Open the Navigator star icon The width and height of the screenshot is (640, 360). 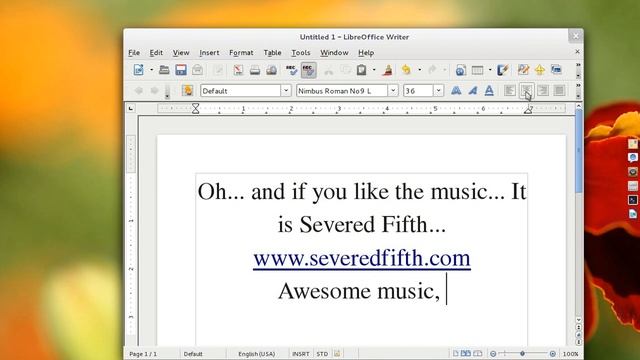(540, 70)
